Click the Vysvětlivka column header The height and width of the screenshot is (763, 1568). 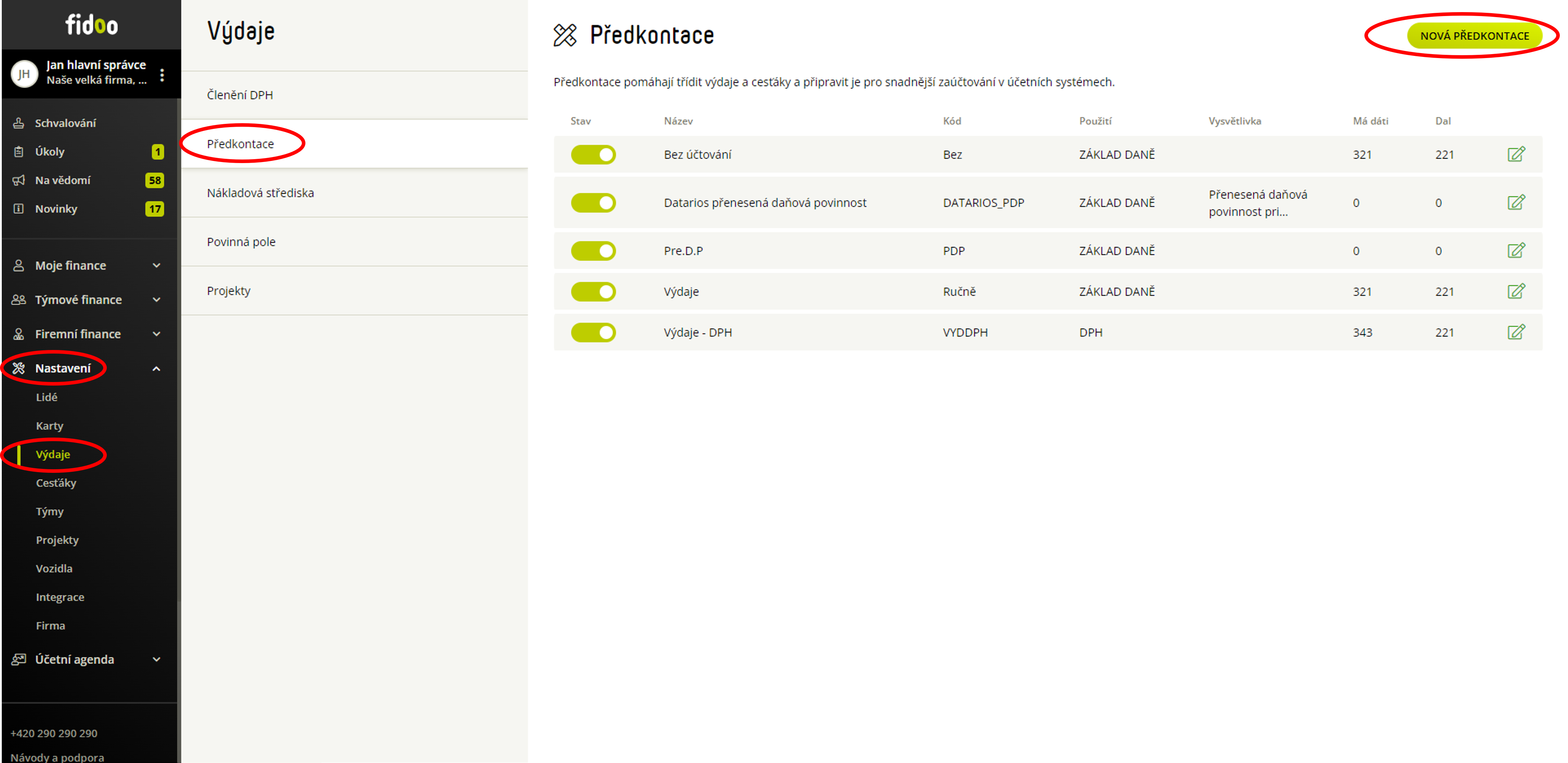pos(1234,121)
